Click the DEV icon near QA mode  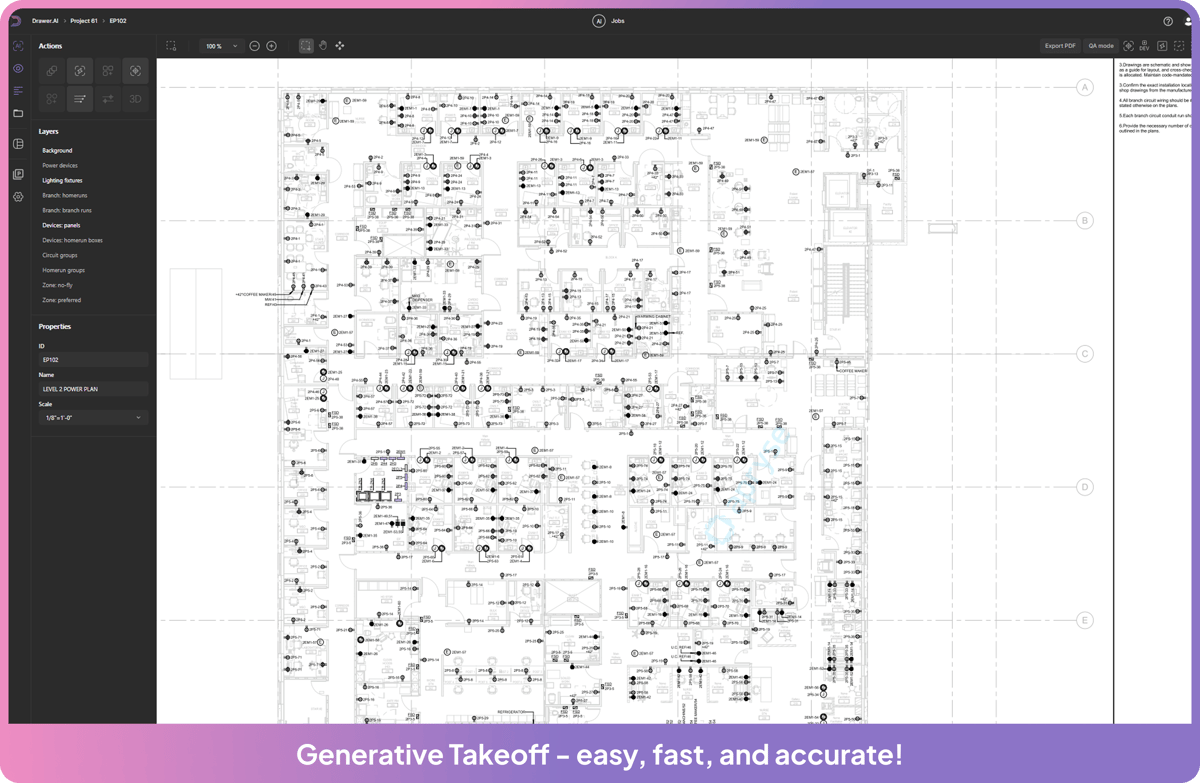(x=1143, y=45)
